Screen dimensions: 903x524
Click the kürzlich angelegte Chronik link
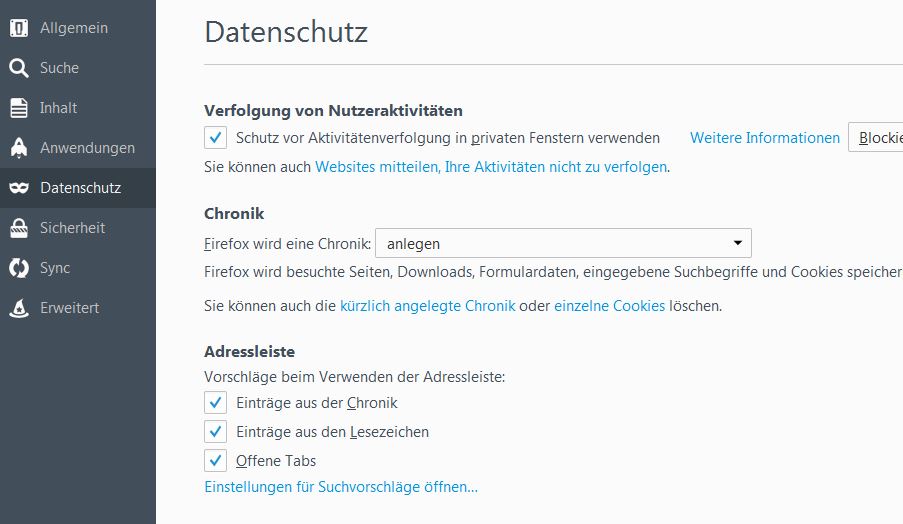[x=427, y=306]
